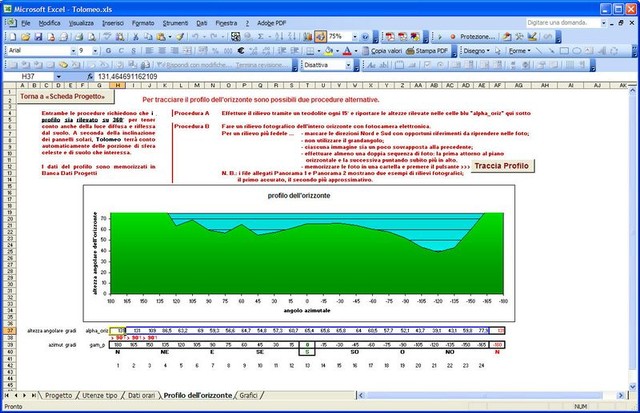Click the Torna a «Scheda Progetto» button
The width and height of the screenshot is (640, 413).
65,97
